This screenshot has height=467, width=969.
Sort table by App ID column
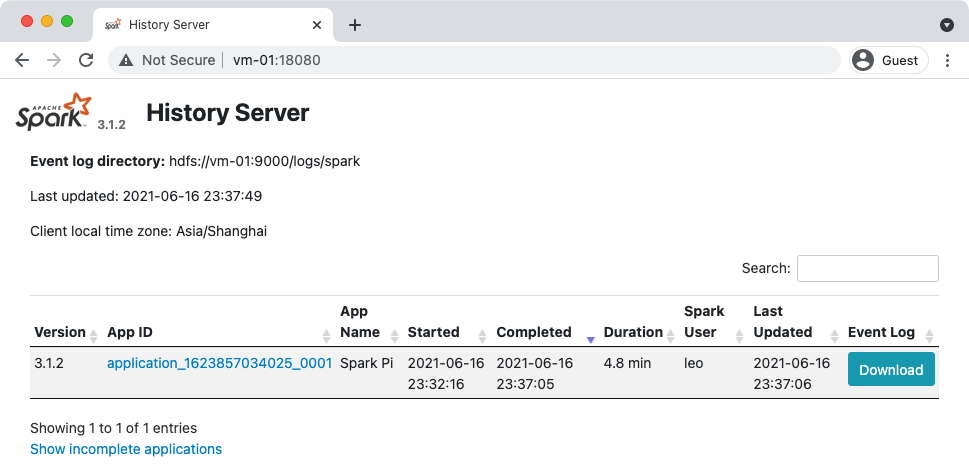click(x=130, y=332)
